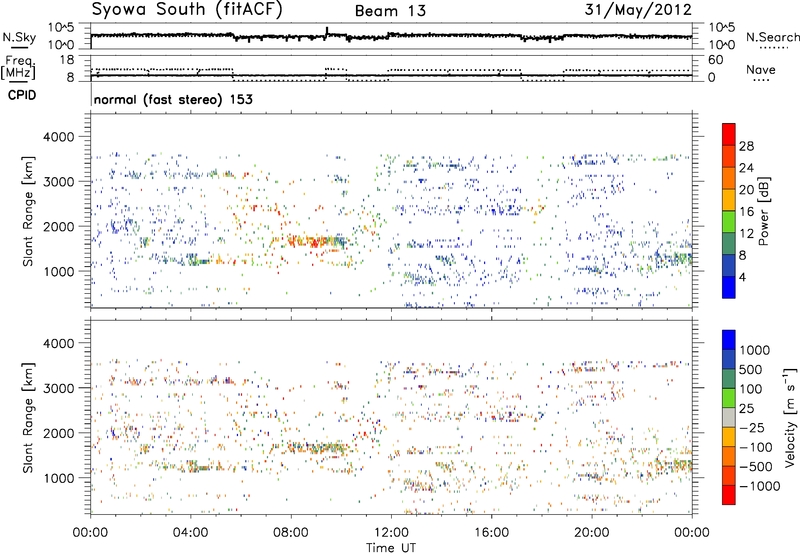Viewport: 800px width, 554px height.
Task: Click the '28' power colorbar label
Action: [x=746, y=146]
